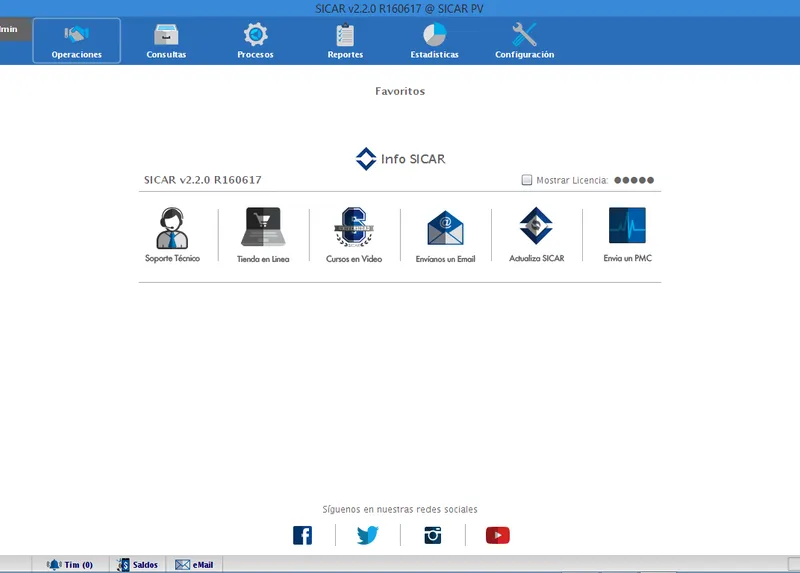Open the Instagram social link

tap(433, 535)
